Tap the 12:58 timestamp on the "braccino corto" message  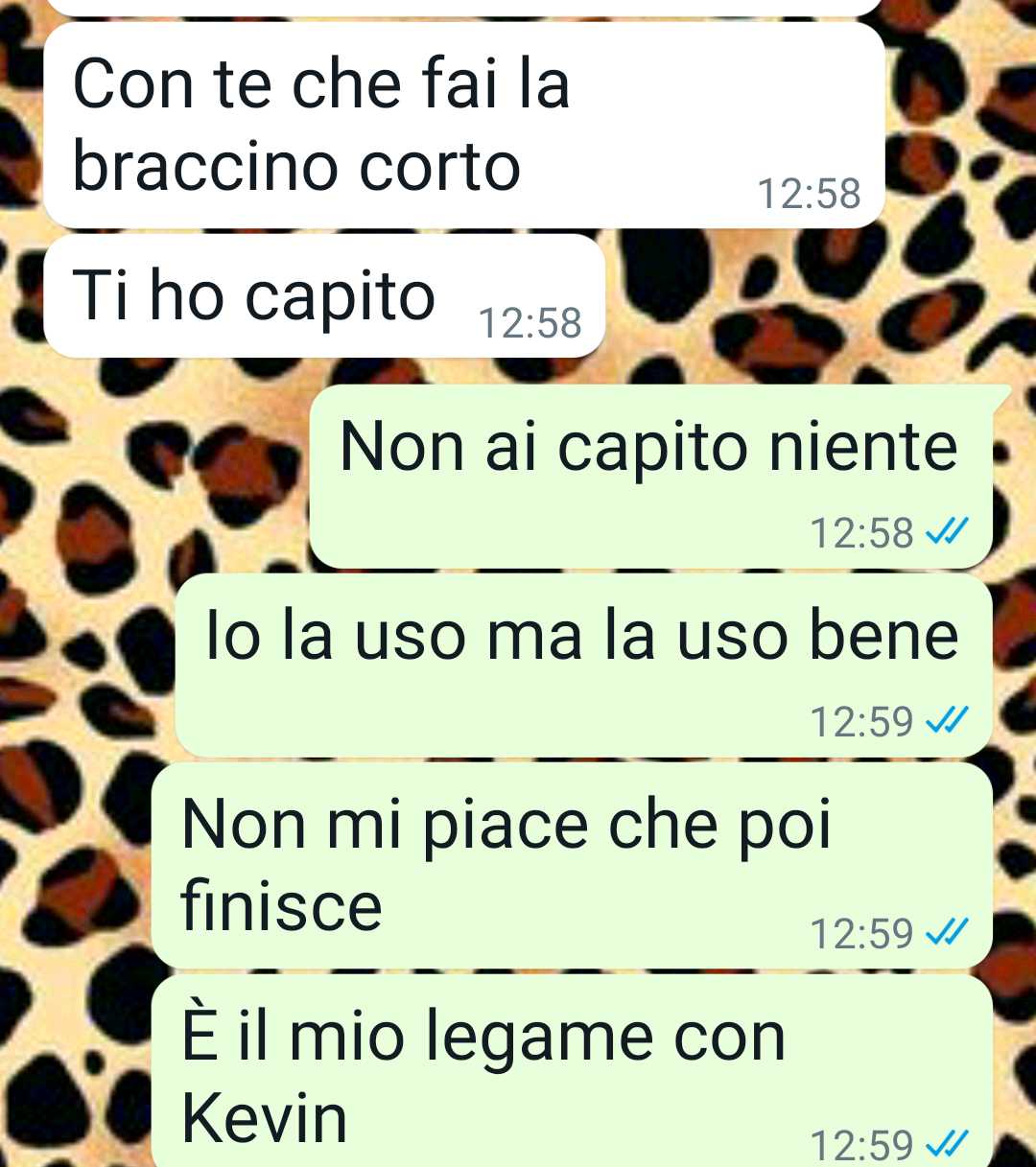click(809, 194)
